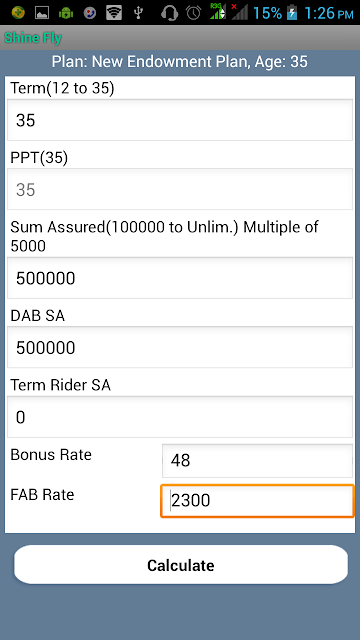Click the Calculate button
360x640 pixels.
[x=181, y=564]
